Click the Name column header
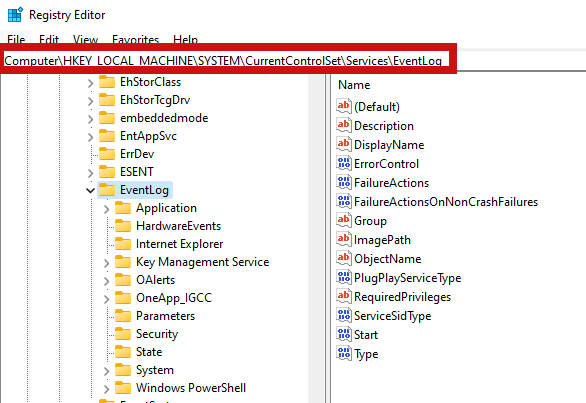The width and height of the screenshot is (586, 403). [354, 85]
